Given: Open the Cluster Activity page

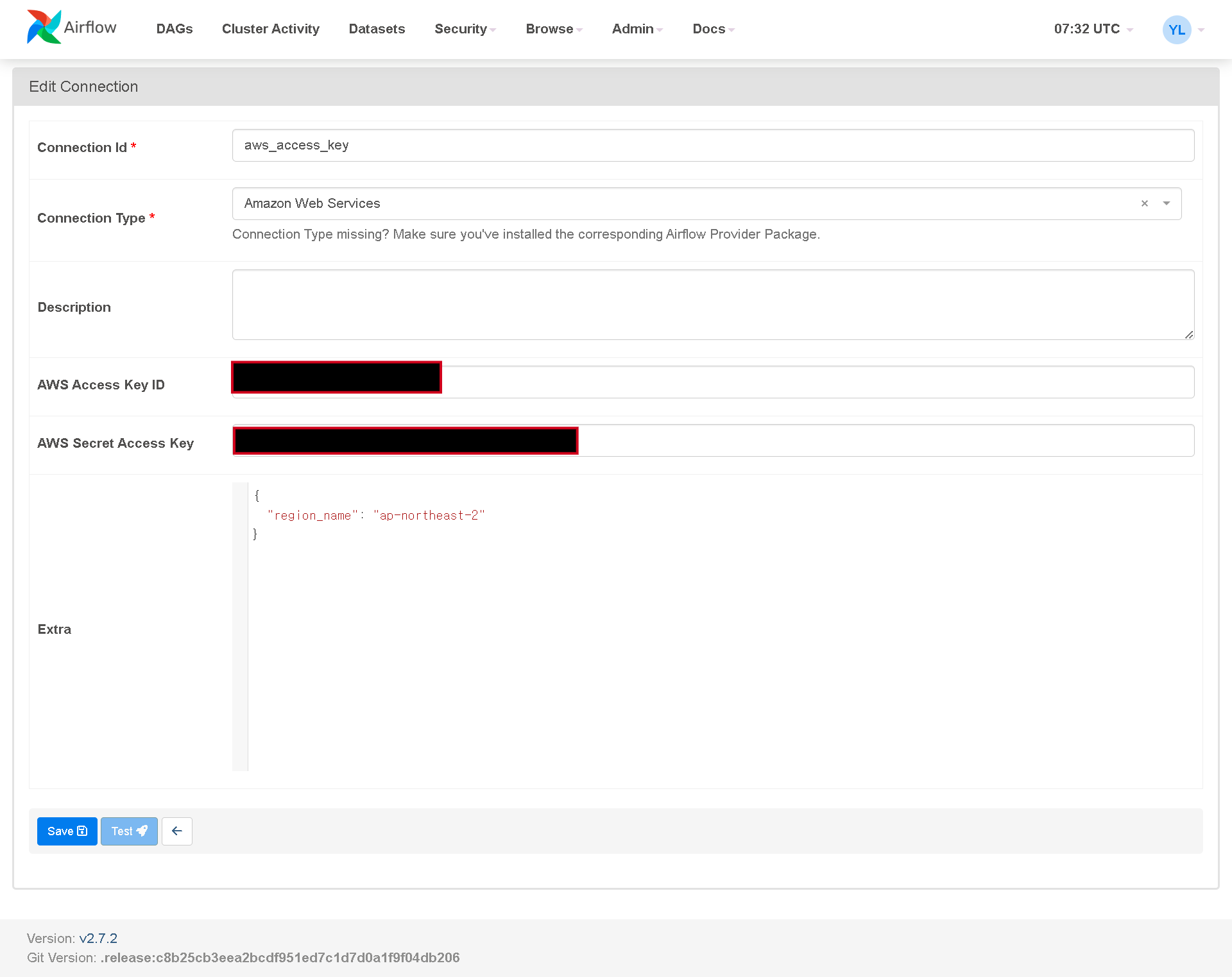Looking at the screenshot, I should [x=270, y=29].
